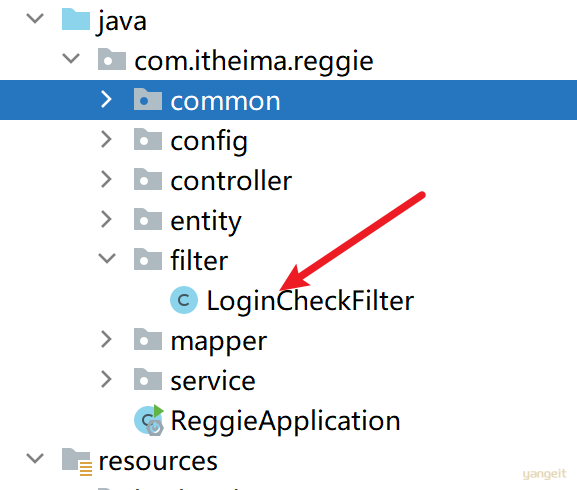Collapse the com.itheima.reggie package chevron
577x490 pixels.
(71, 58)
